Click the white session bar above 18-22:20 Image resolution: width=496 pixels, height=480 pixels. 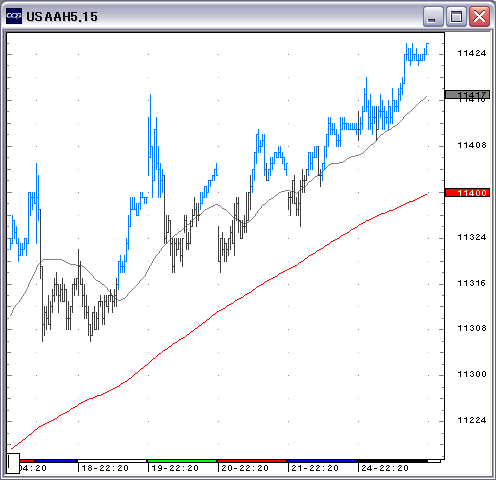(112, 461)
